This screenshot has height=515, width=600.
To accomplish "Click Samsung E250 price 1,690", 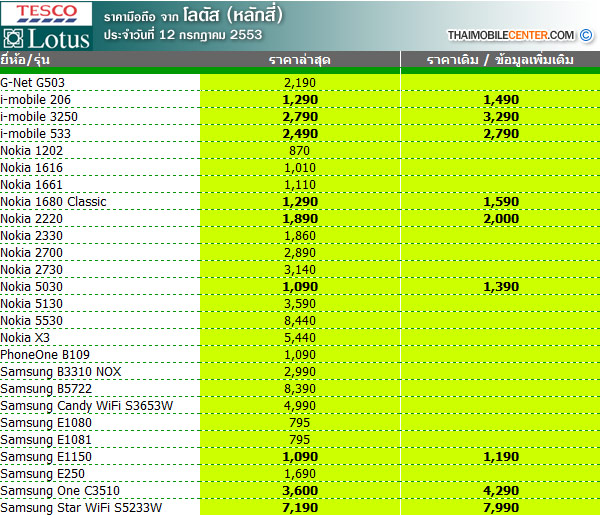I will tap(300, 474).
